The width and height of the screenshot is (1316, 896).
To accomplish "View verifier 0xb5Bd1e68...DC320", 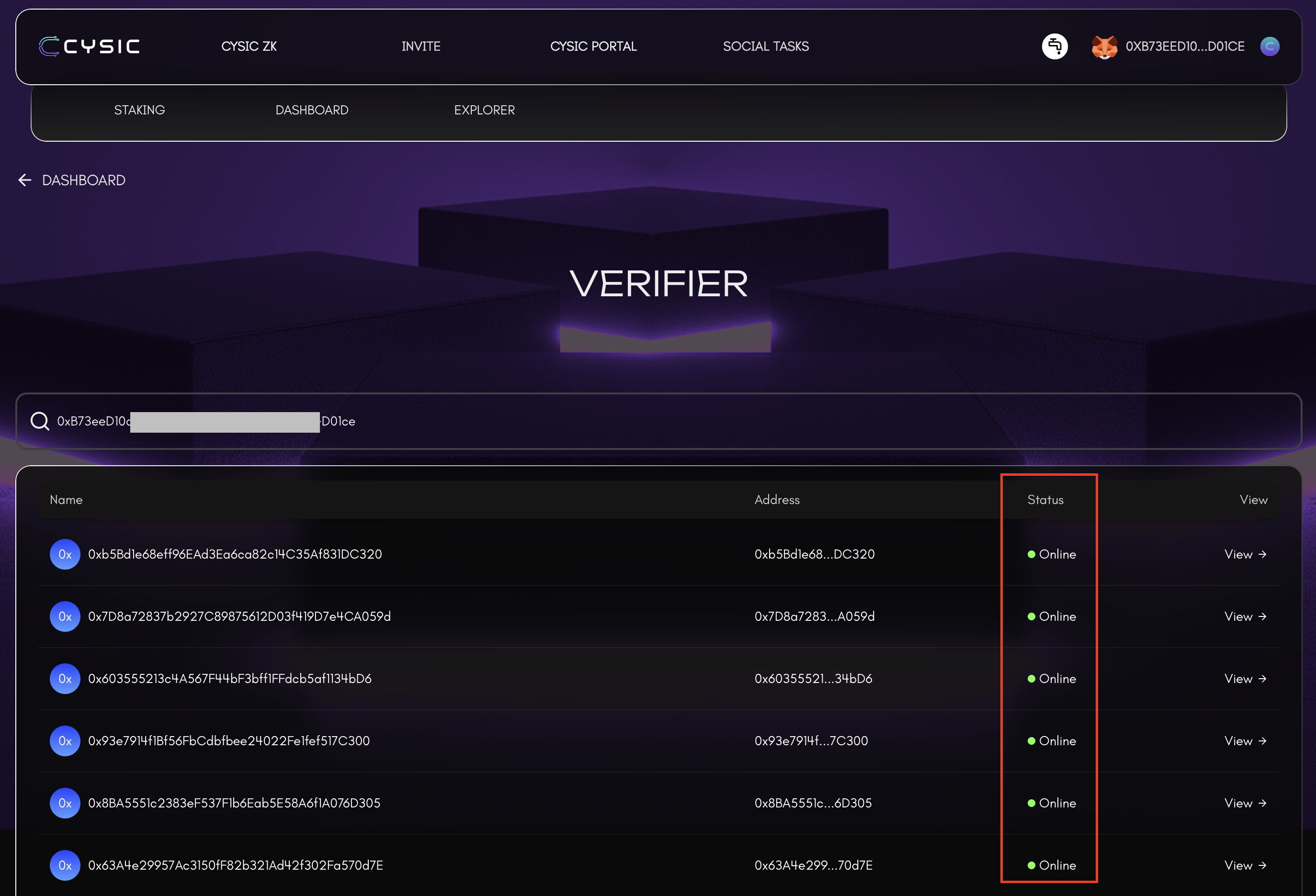I will coord(1245,554).
